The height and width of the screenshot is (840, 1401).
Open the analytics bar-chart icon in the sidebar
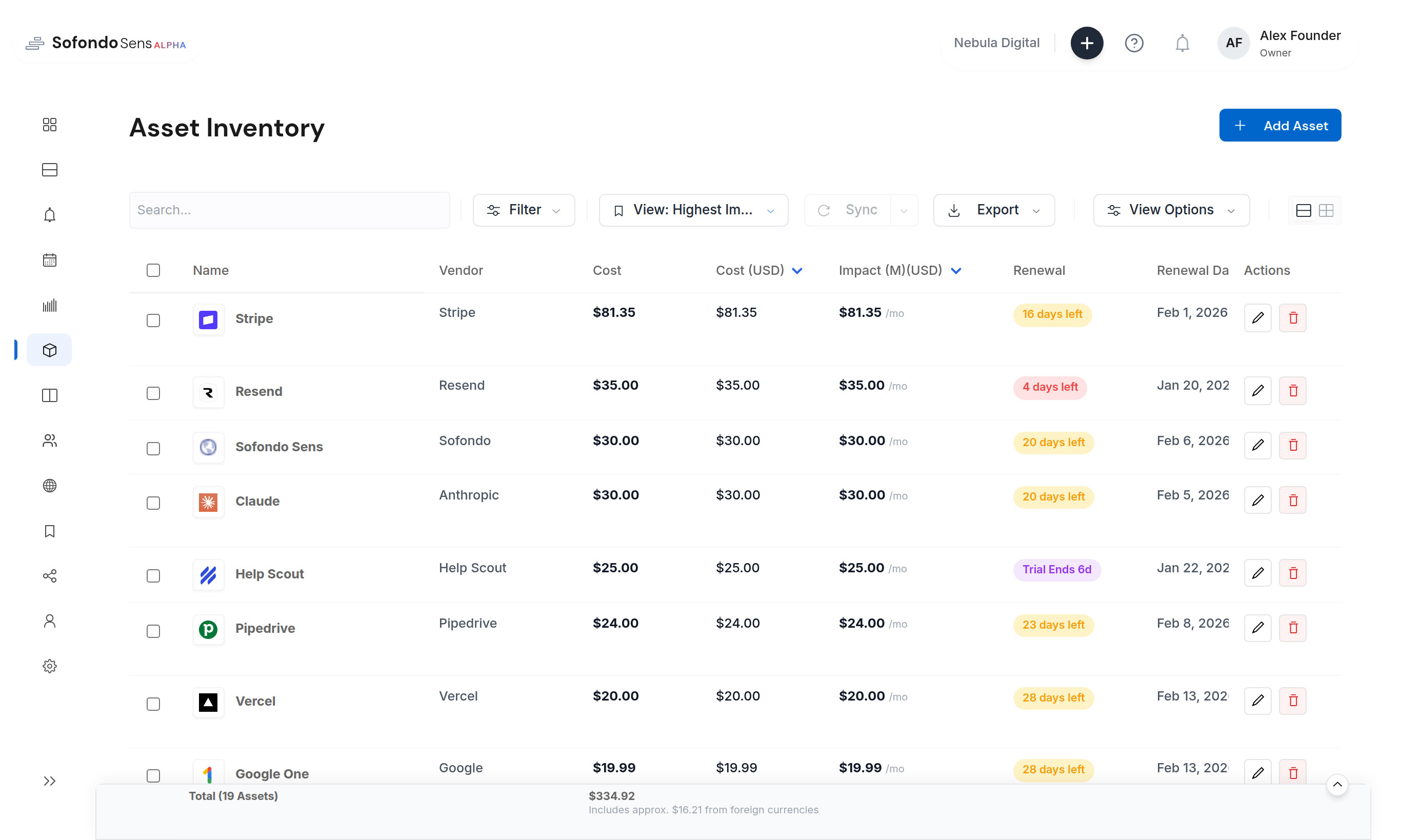pyautogui.click(x=50, y=305)
